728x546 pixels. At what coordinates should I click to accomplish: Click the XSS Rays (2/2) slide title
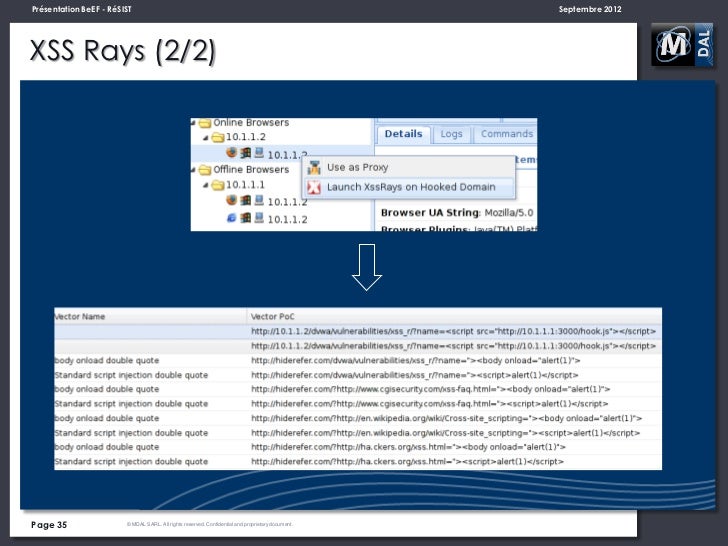click(x=123, y=51)
